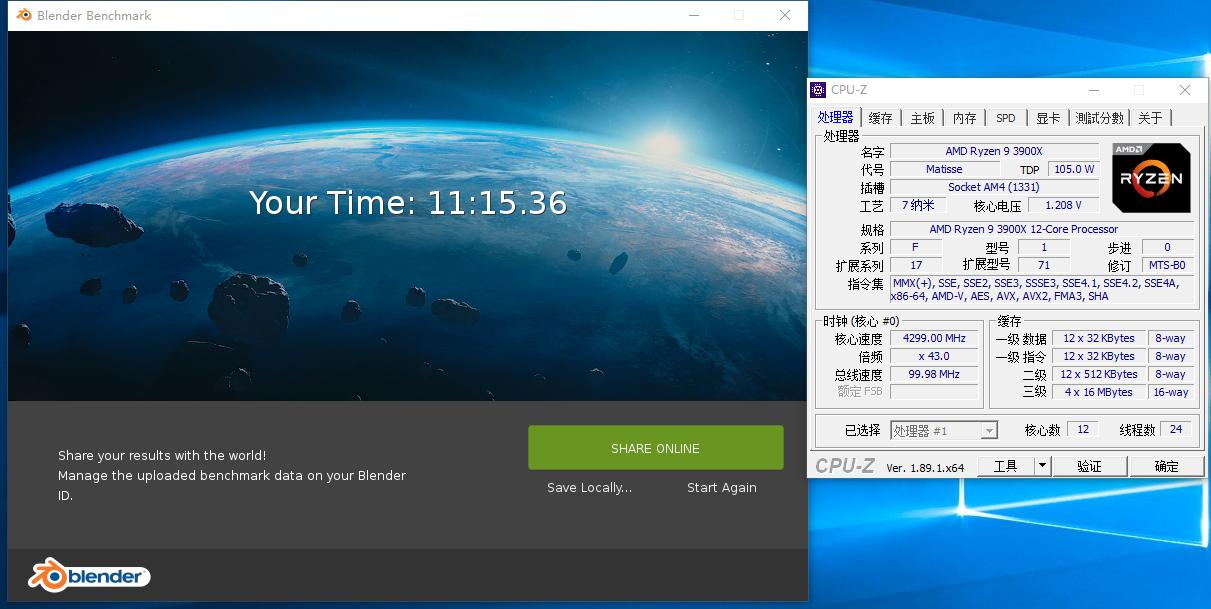
Task: Click the 核心电压 voltage value field
Action: [1063, 205]
